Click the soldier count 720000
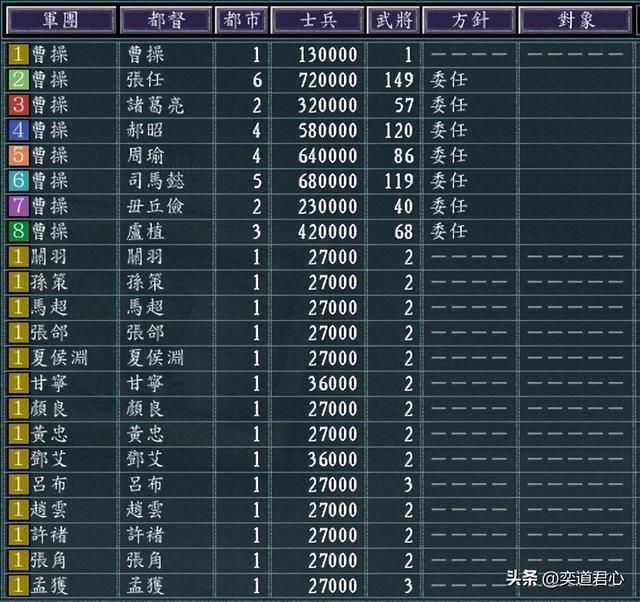The width and height of the screenshot is (640, 602). point(327,80)
